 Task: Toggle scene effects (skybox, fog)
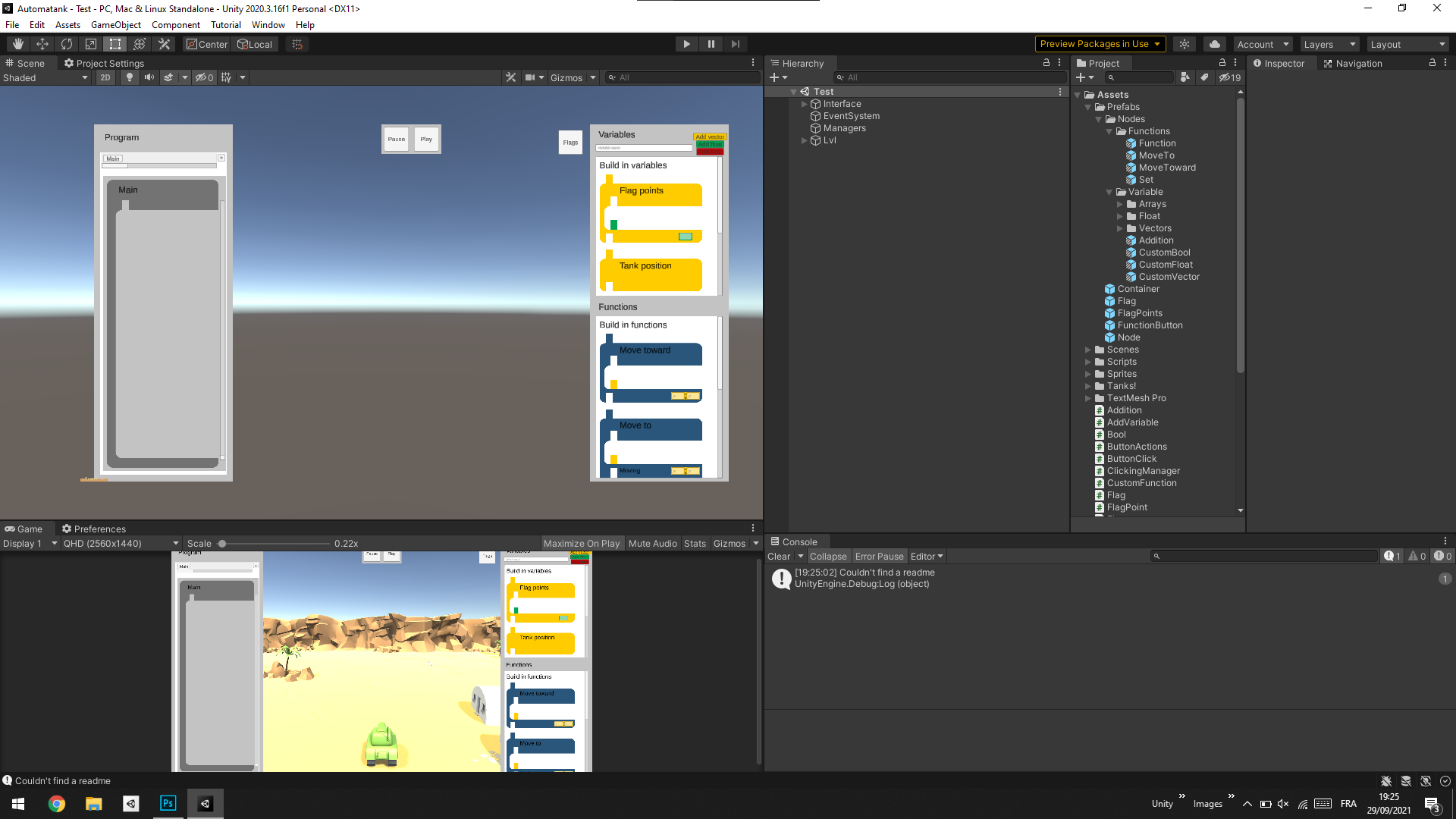168,77
